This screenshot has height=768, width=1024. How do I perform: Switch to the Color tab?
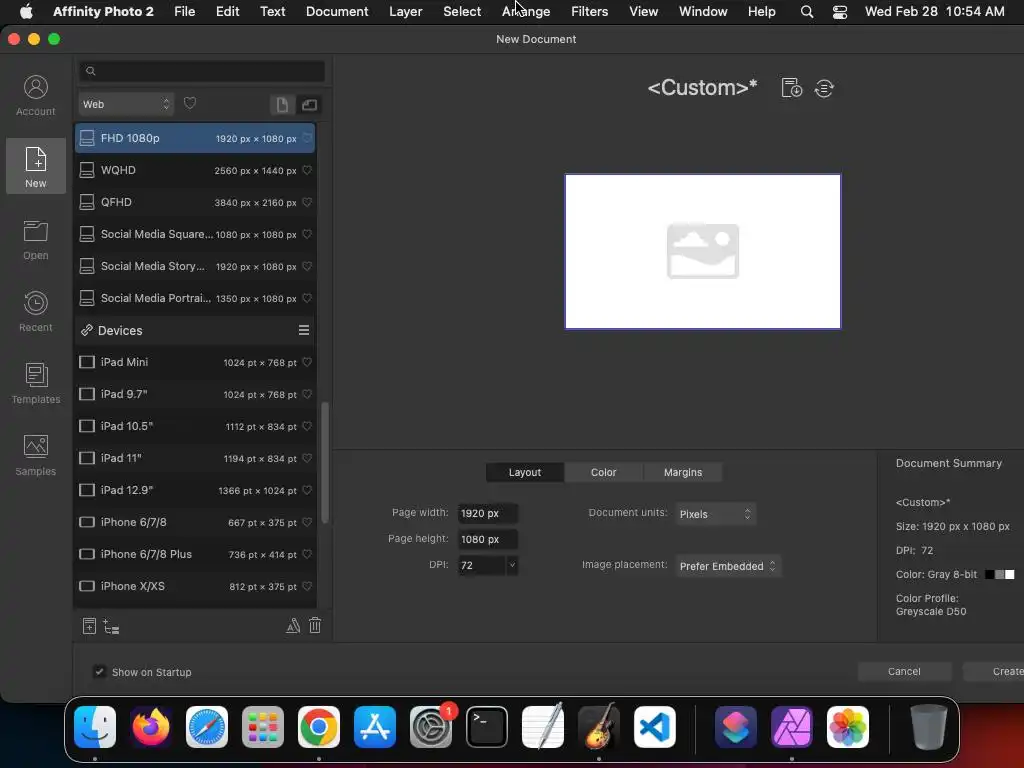(603, 472)
